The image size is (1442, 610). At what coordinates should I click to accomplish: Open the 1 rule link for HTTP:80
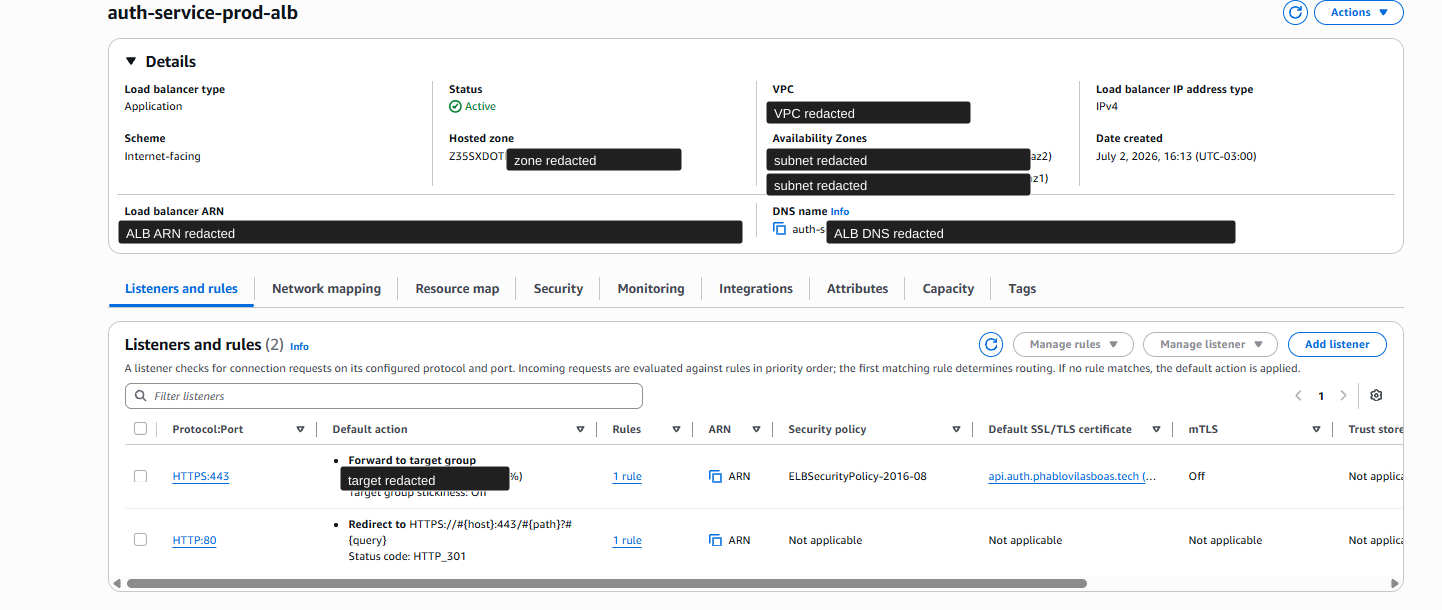point(627,540)
